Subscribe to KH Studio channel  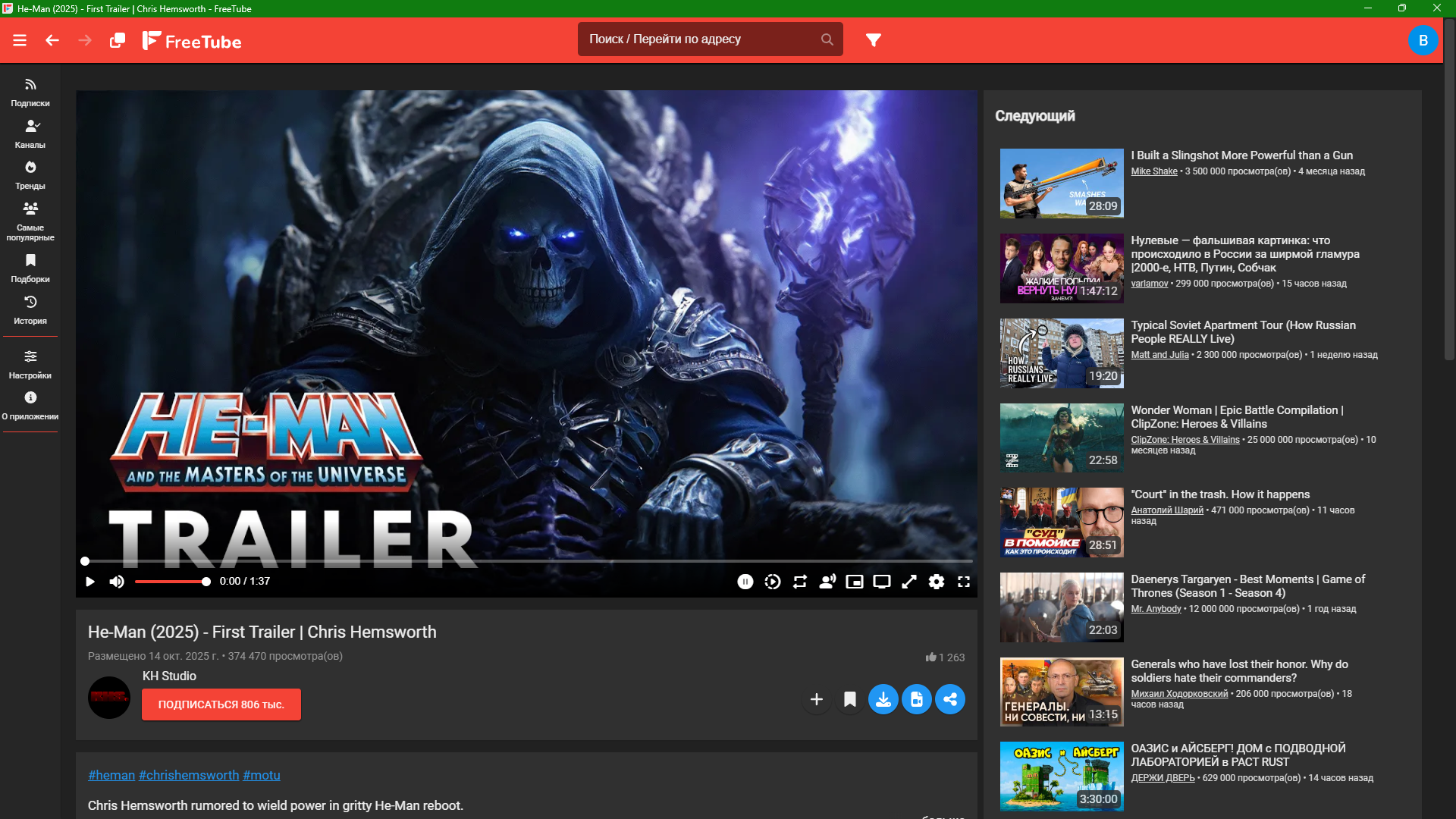pyautogui.click(x=221, y=704)
